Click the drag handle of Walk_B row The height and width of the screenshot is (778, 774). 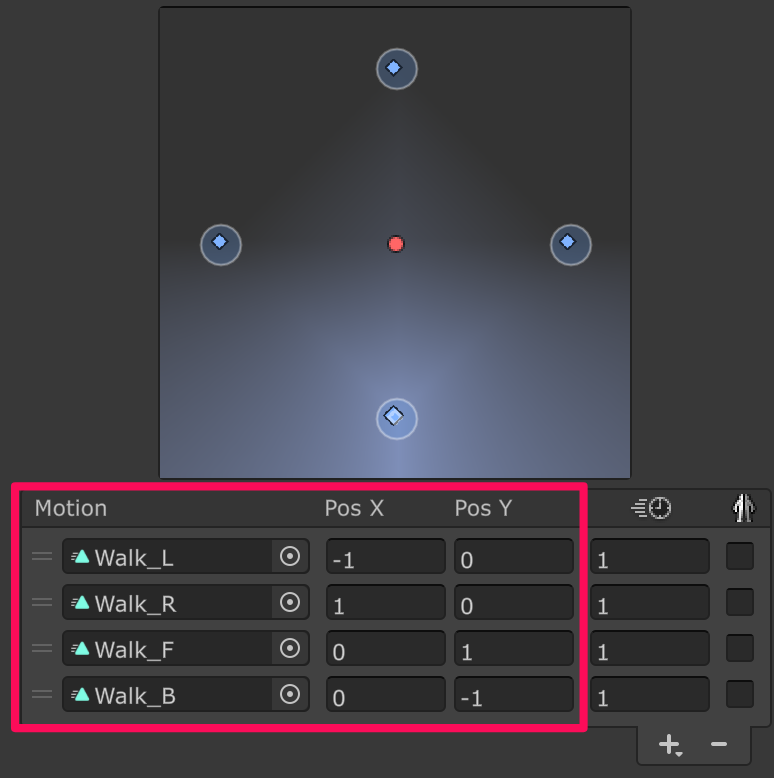(x=42, y=695)
